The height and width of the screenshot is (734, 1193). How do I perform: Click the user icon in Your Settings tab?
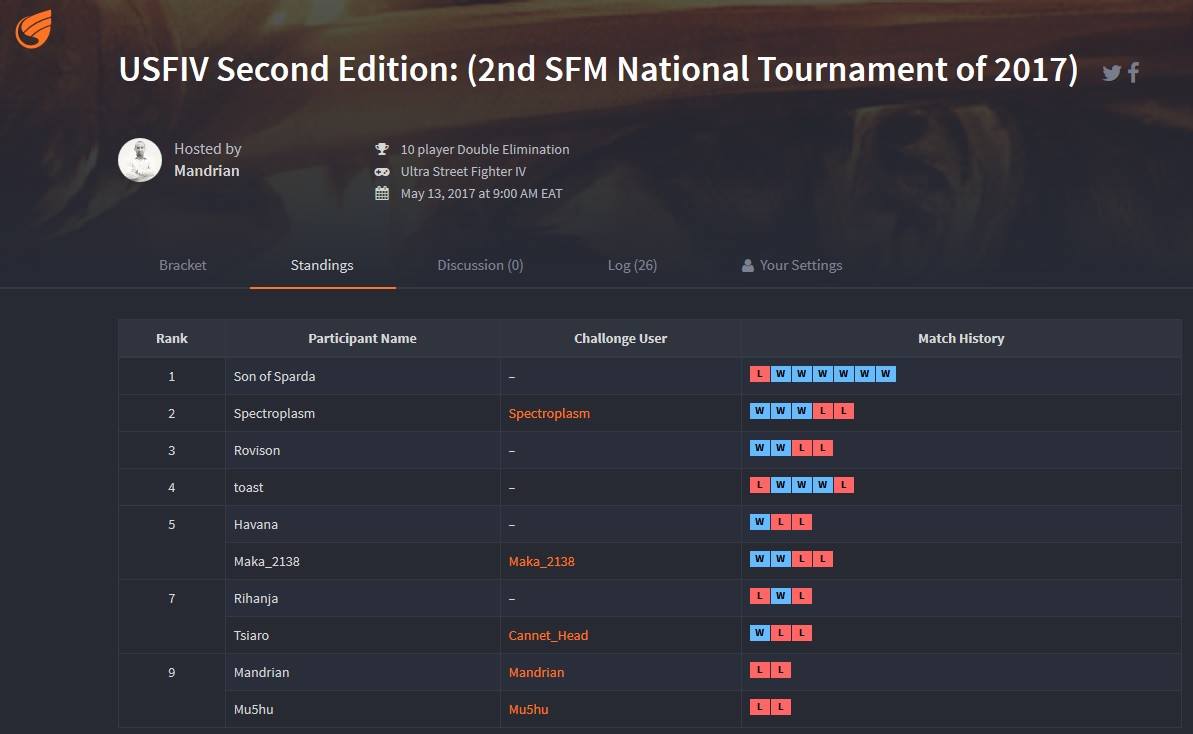click(x=748, y=265)
